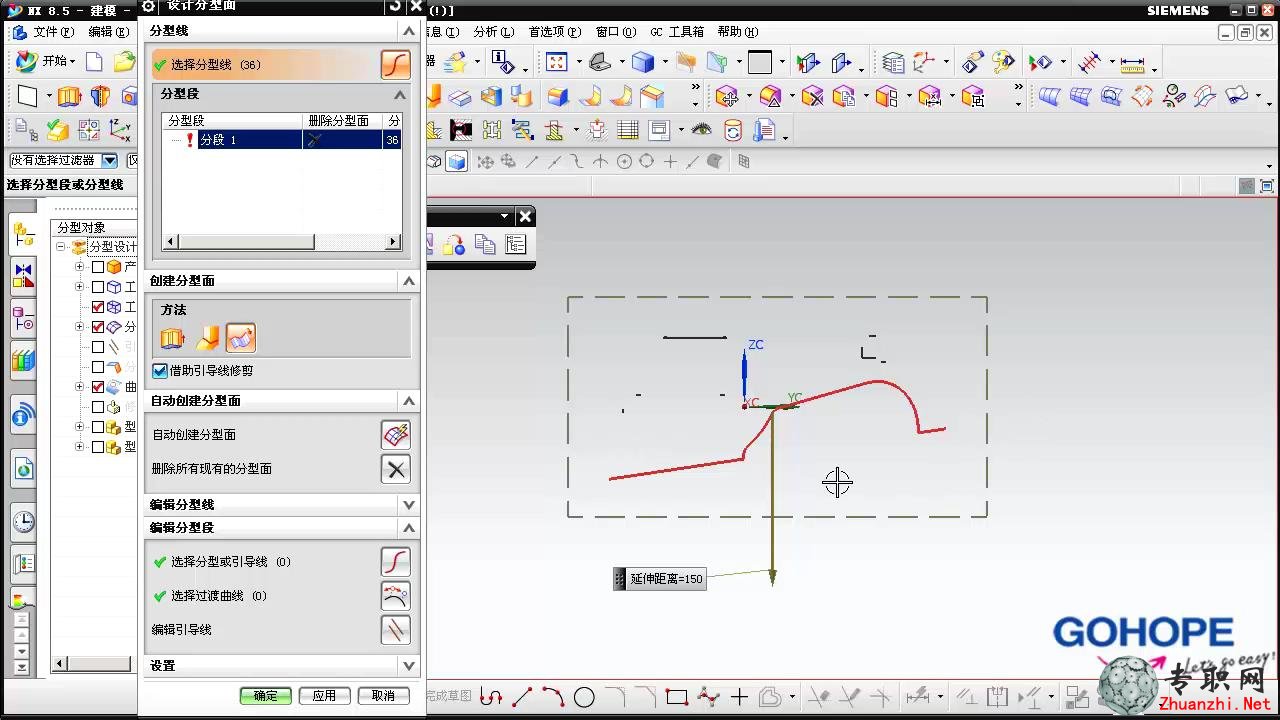Collapse the parting design tree root node
This screenshot has width=1280, height=720.
[x=61, y=247]
